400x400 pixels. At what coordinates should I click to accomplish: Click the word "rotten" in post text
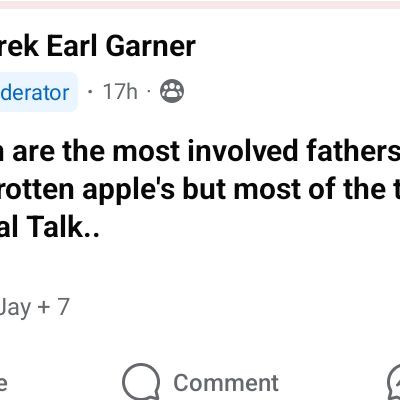[x=37, y=189]
